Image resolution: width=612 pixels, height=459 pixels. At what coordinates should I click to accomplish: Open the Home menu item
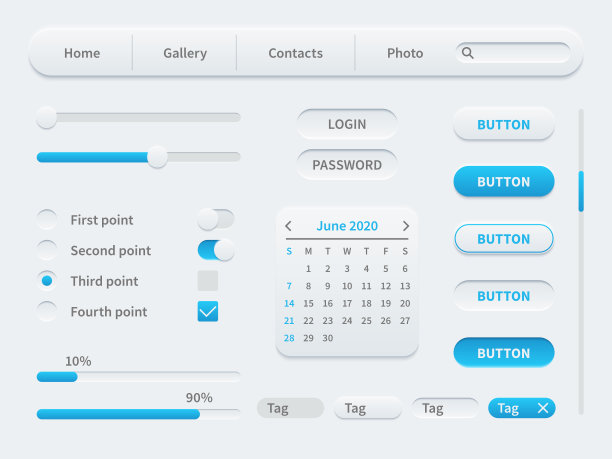click(82, 53)
